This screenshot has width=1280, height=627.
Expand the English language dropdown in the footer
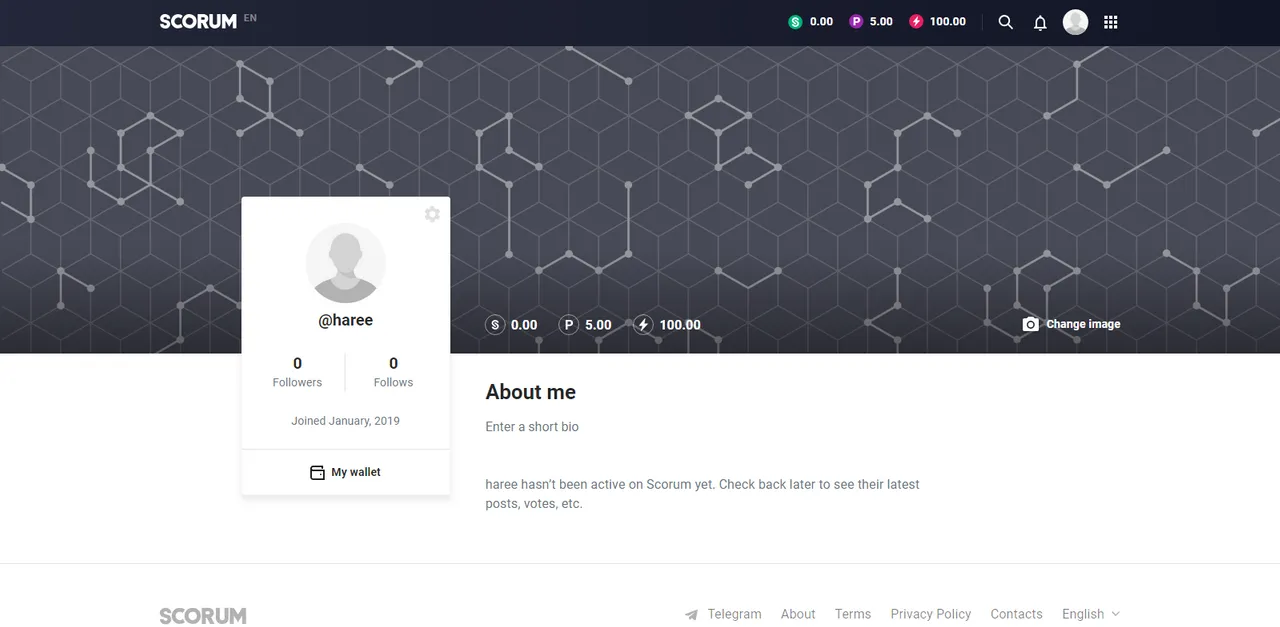coord(1091,614)
